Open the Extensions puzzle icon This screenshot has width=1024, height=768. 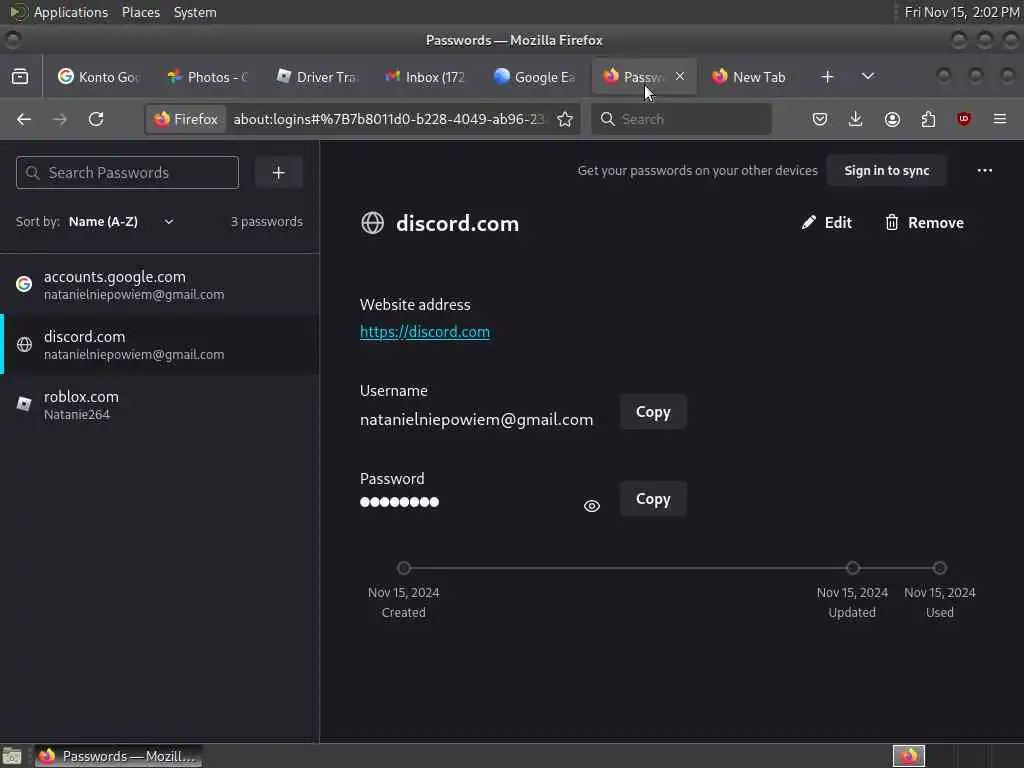[928, 119]
